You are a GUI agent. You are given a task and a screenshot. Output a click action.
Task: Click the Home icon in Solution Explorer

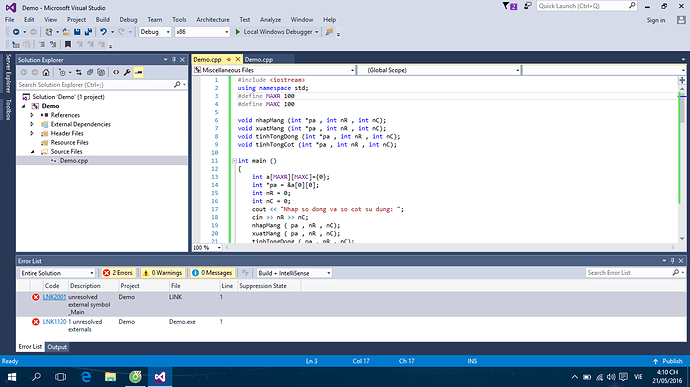click(46, 72)
